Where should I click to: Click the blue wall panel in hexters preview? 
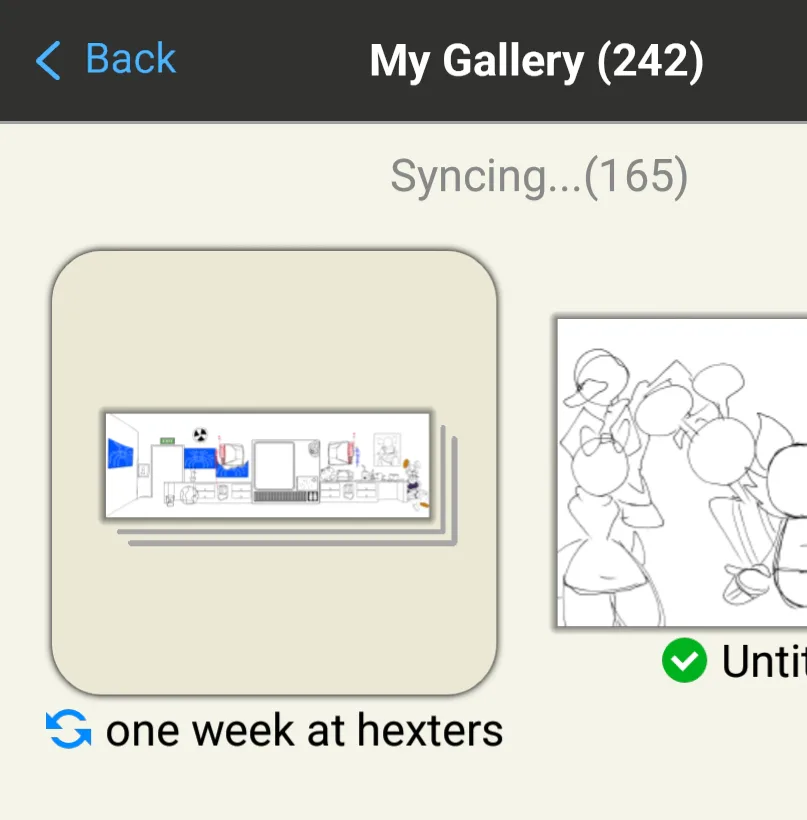(x=121, y=453)
